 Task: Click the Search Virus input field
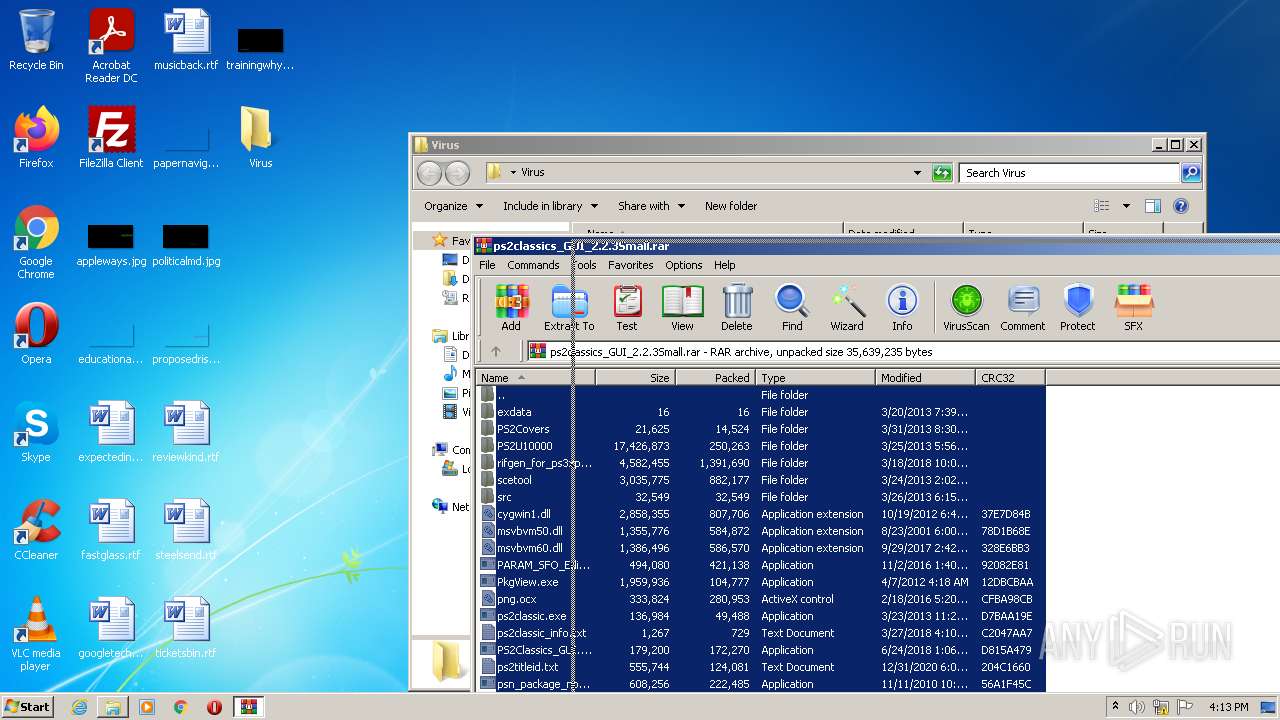[x=1069, y=173]
